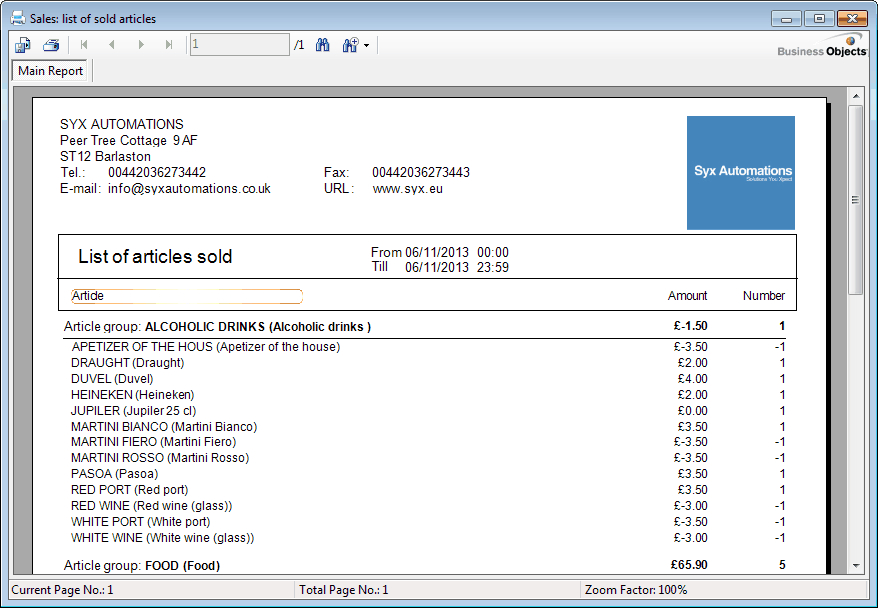Open the find text binoculars tool
Image resolution: width=878 pixels, height=608 pixels.
tap(322, 44)
